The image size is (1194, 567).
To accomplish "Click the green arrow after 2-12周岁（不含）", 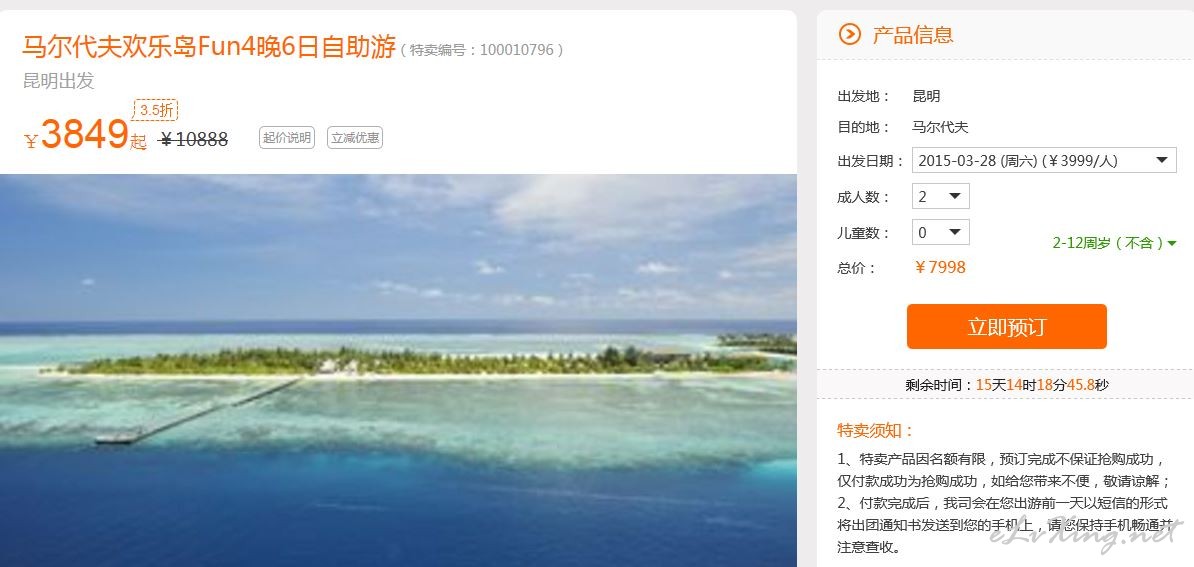I will [x=1172, y=244].
